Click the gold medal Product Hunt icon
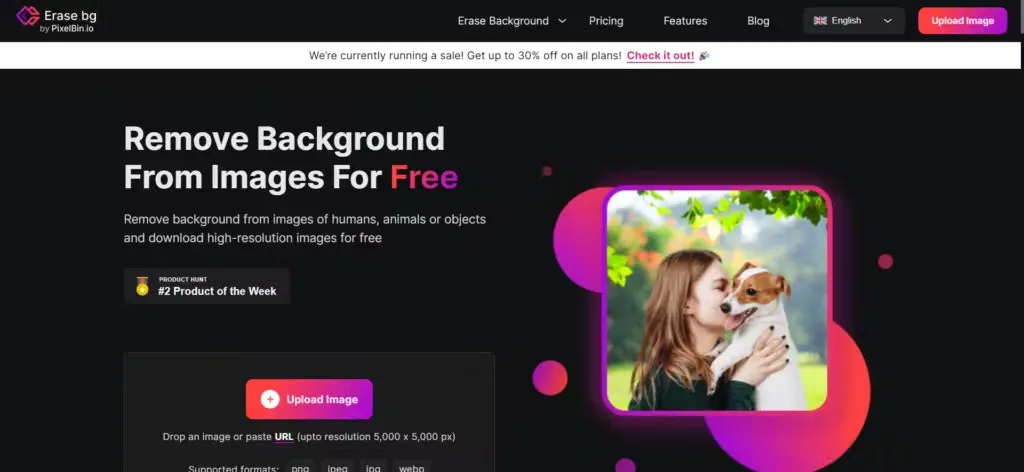This screenshot has width=1024, height=472. click(x=142, y=286)
